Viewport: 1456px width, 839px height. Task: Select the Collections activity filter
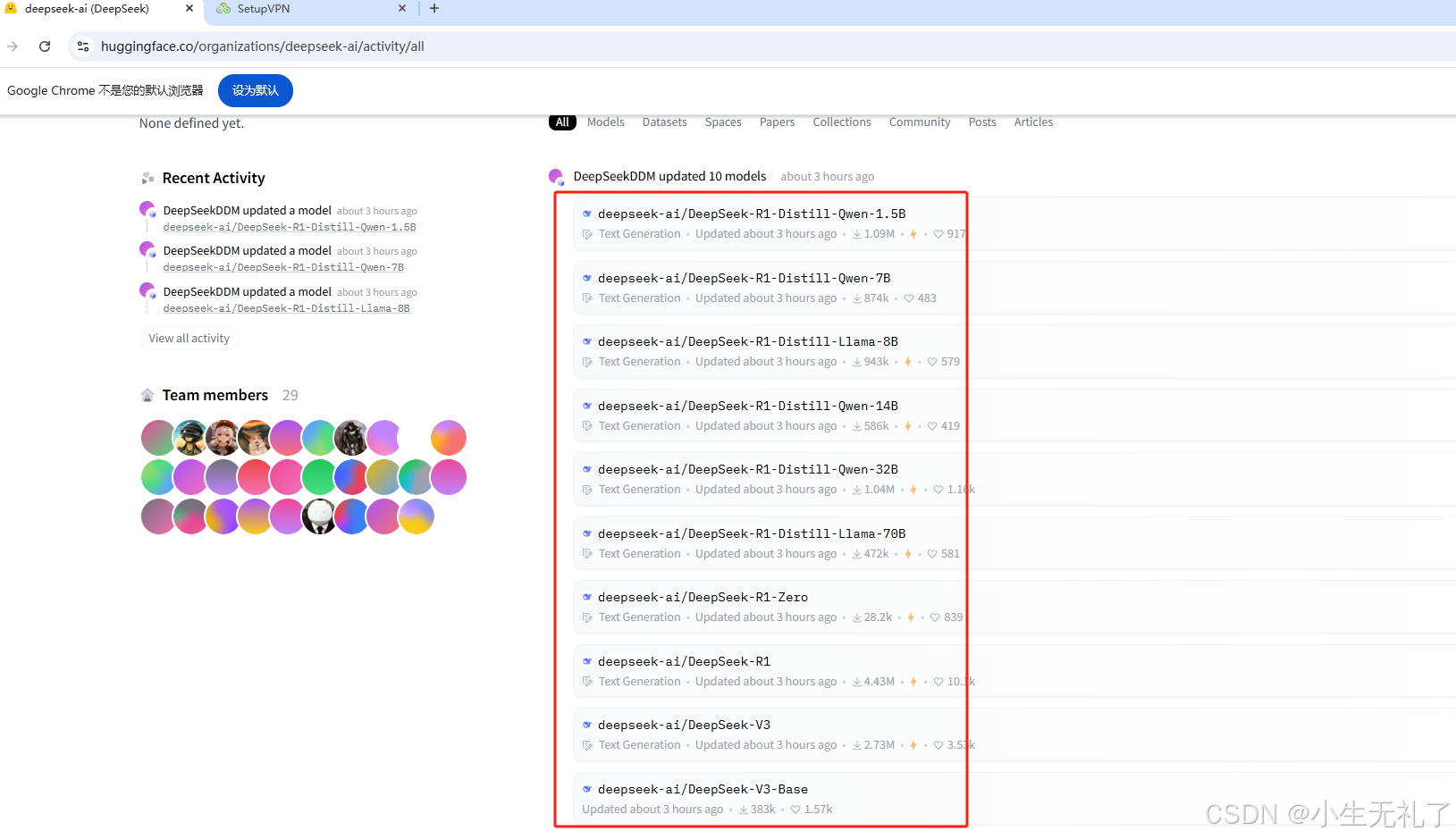click(842, 122)
